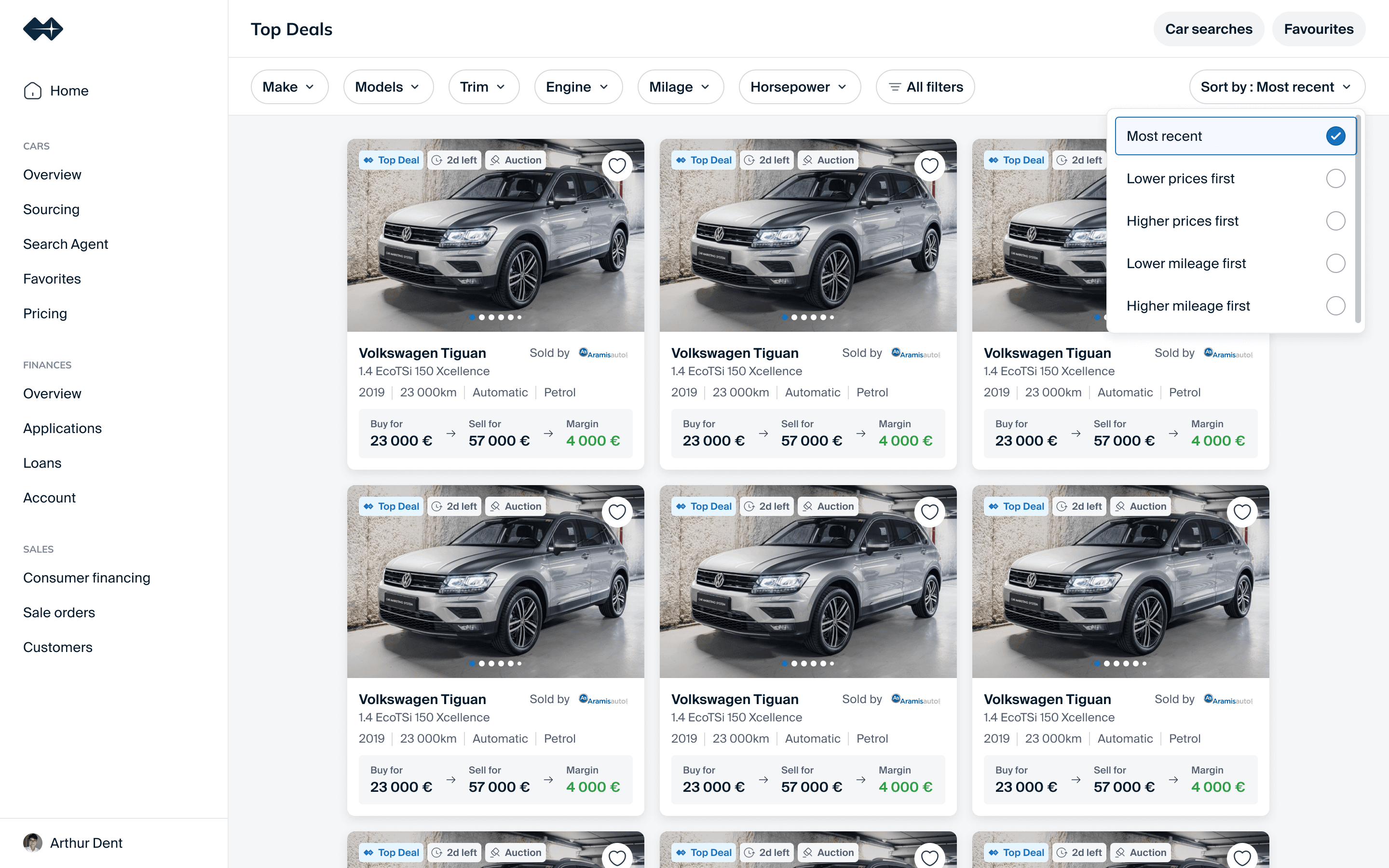This screenshot has width=1389, height=868.
Task: Open the Aramisauto logo on second-row left card
Action: [x=603, y=699]
